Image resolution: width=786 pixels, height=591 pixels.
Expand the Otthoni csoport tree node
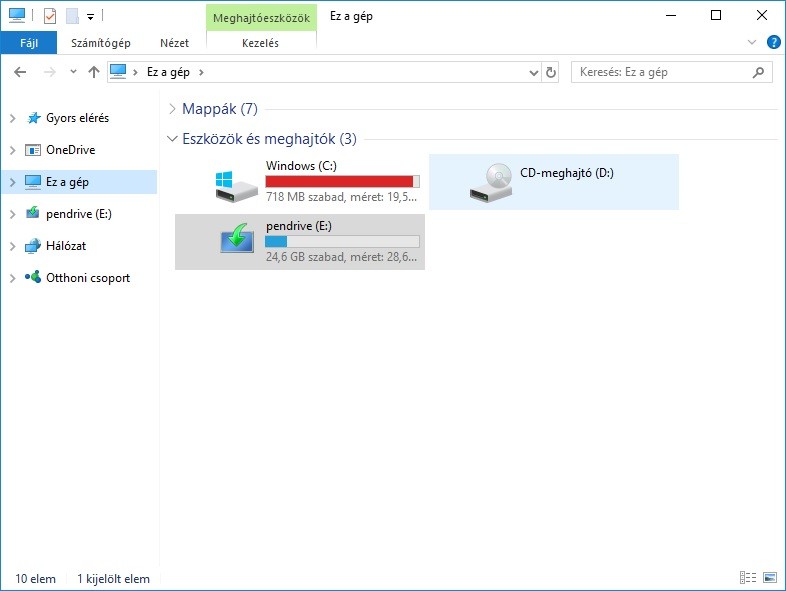pos(13,278)
